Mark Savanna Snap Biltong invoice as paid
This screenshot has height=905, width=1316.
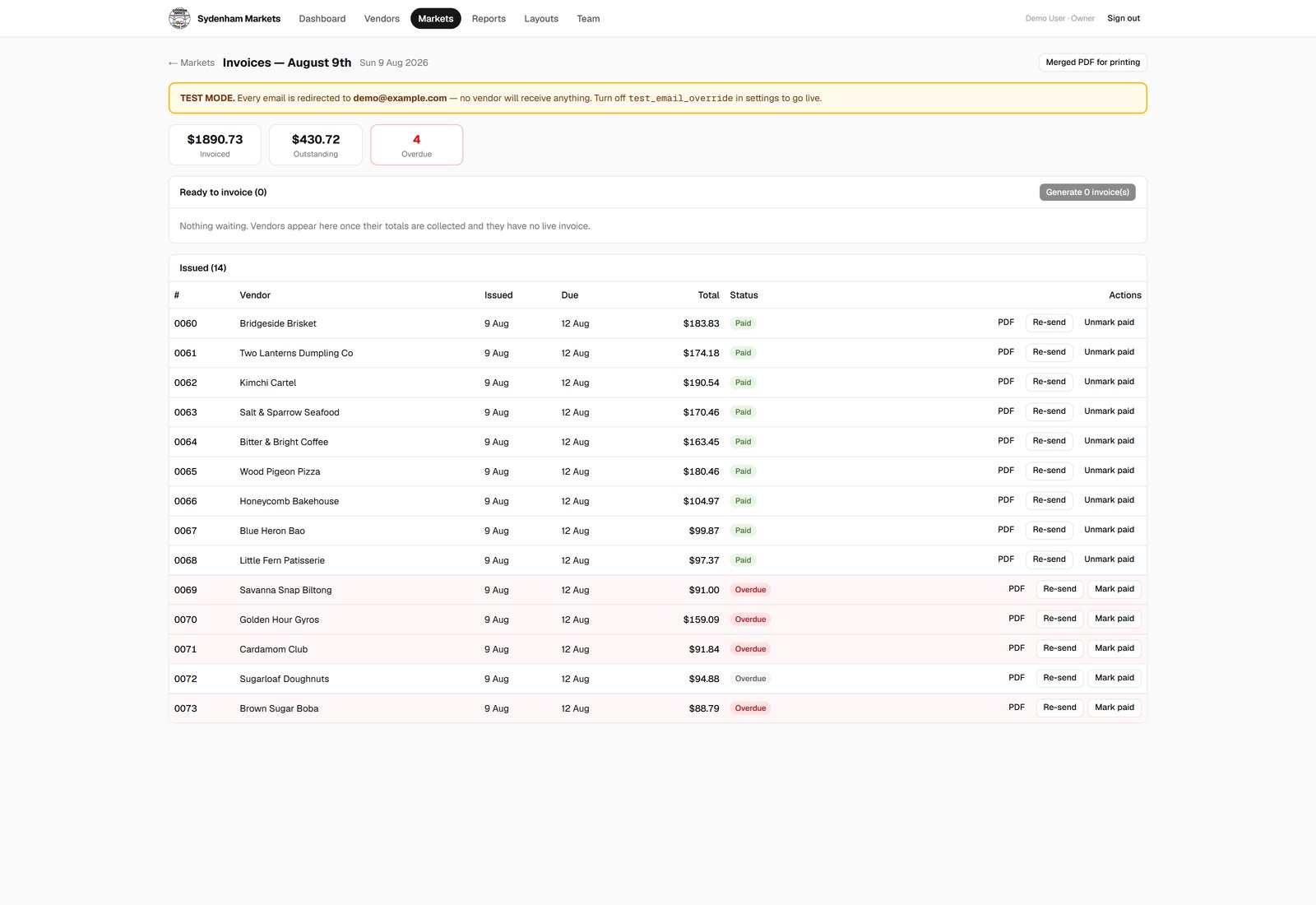(1114, 589)
